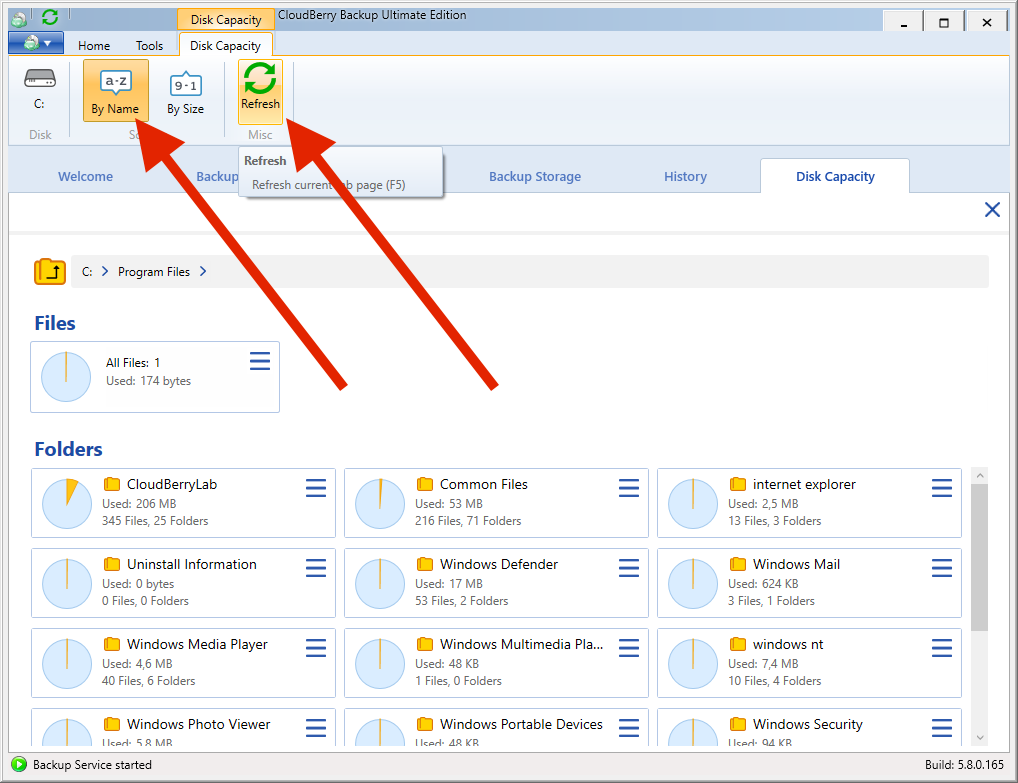Open the Windows Defender folder name
Image resolution: width=1018 pixels, height=783 pixels.
pos(499,564)
